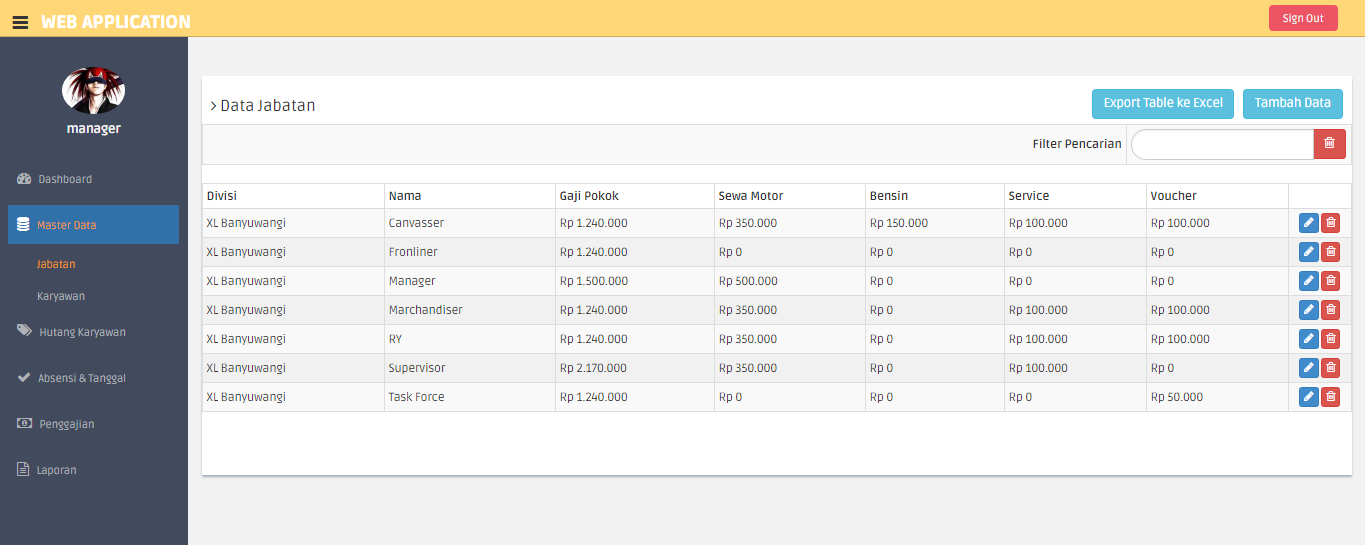The width and height of the screenshot is (1365, 545).
Task: Open the Karyawan submenu
Action: pyautogui.click(x=61, y=296)
